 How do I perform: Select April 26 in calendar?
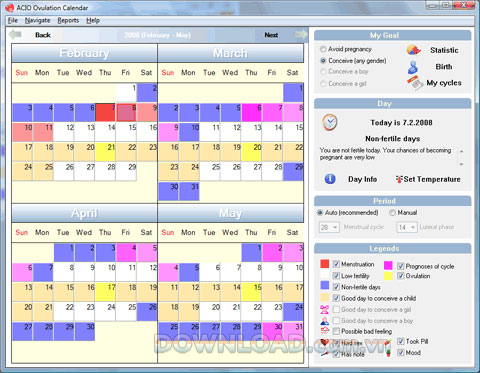[147, 312]
